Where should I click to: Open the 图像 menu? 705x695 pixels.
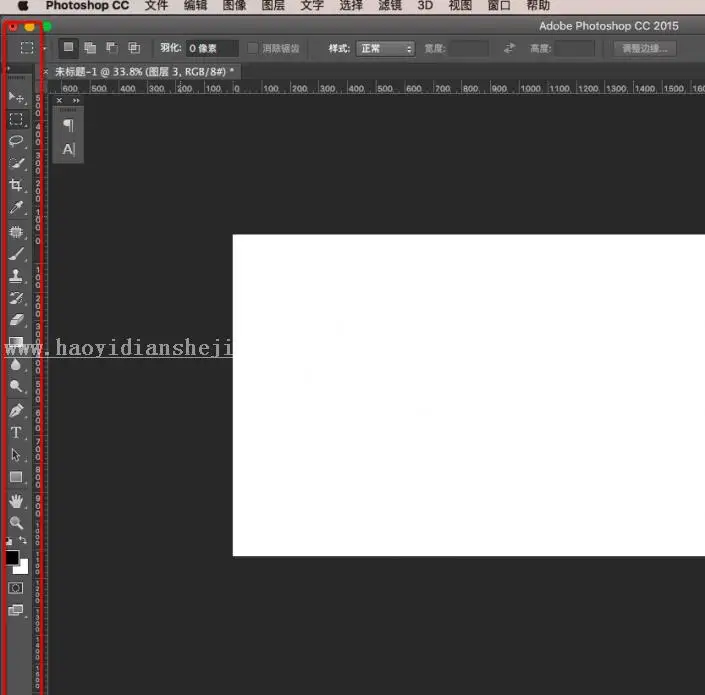pos(234,6)
